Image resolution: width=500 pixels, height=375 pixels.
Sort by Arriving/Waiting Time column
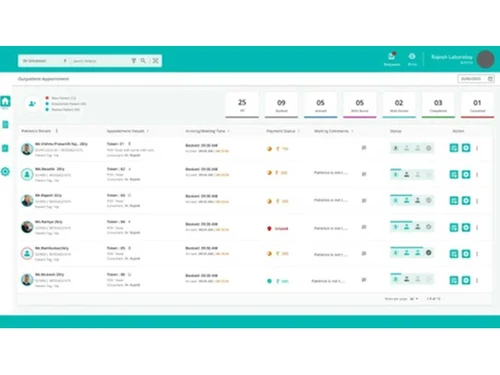tap(228, 131)
